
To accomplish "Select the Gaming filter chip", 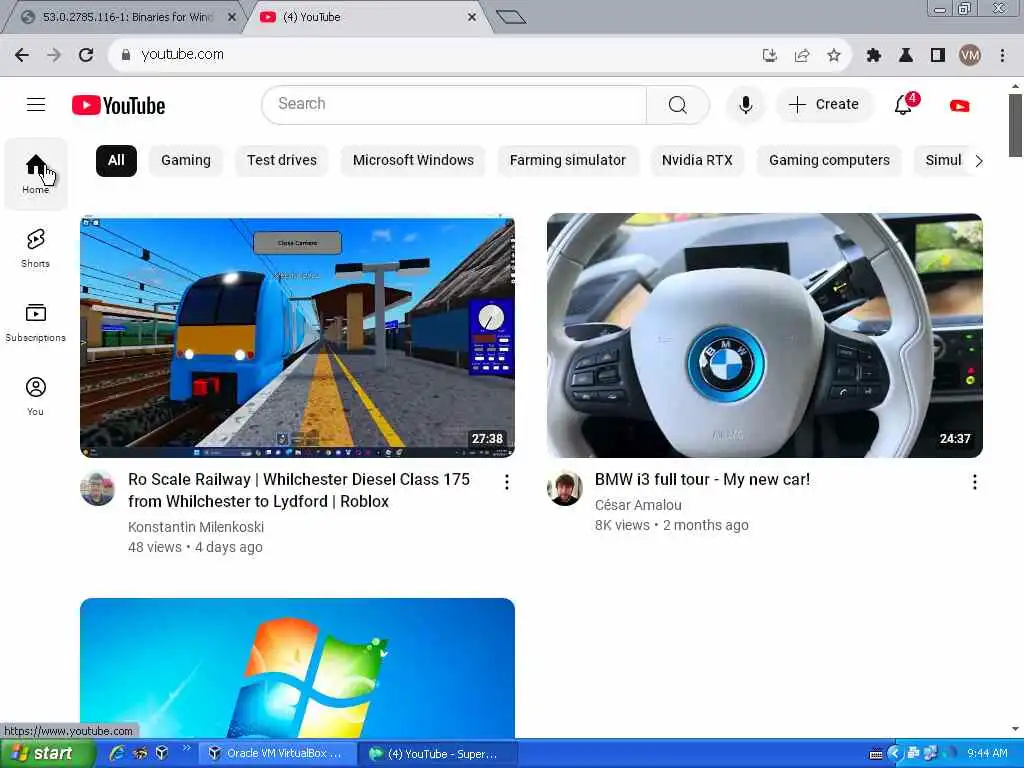I will (x=186, y=161).
